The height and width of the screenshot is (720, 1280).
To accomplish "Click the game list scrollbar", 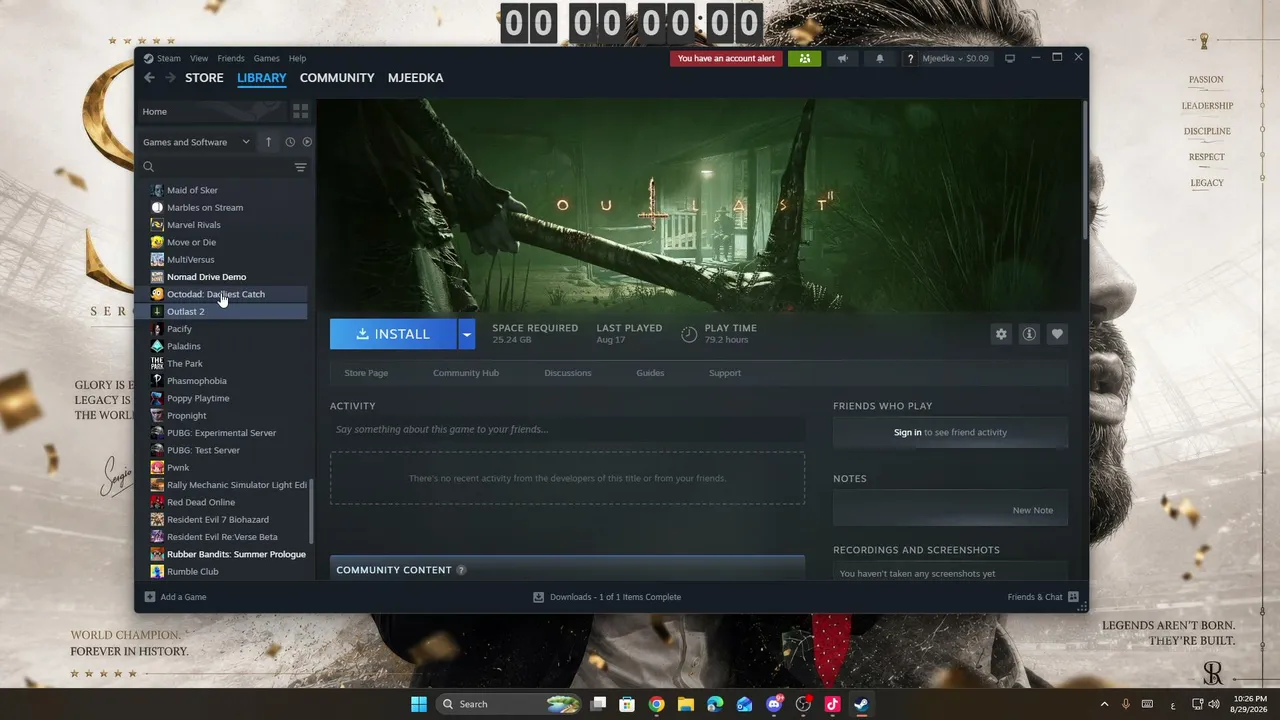I will click(x=311, y=511).
